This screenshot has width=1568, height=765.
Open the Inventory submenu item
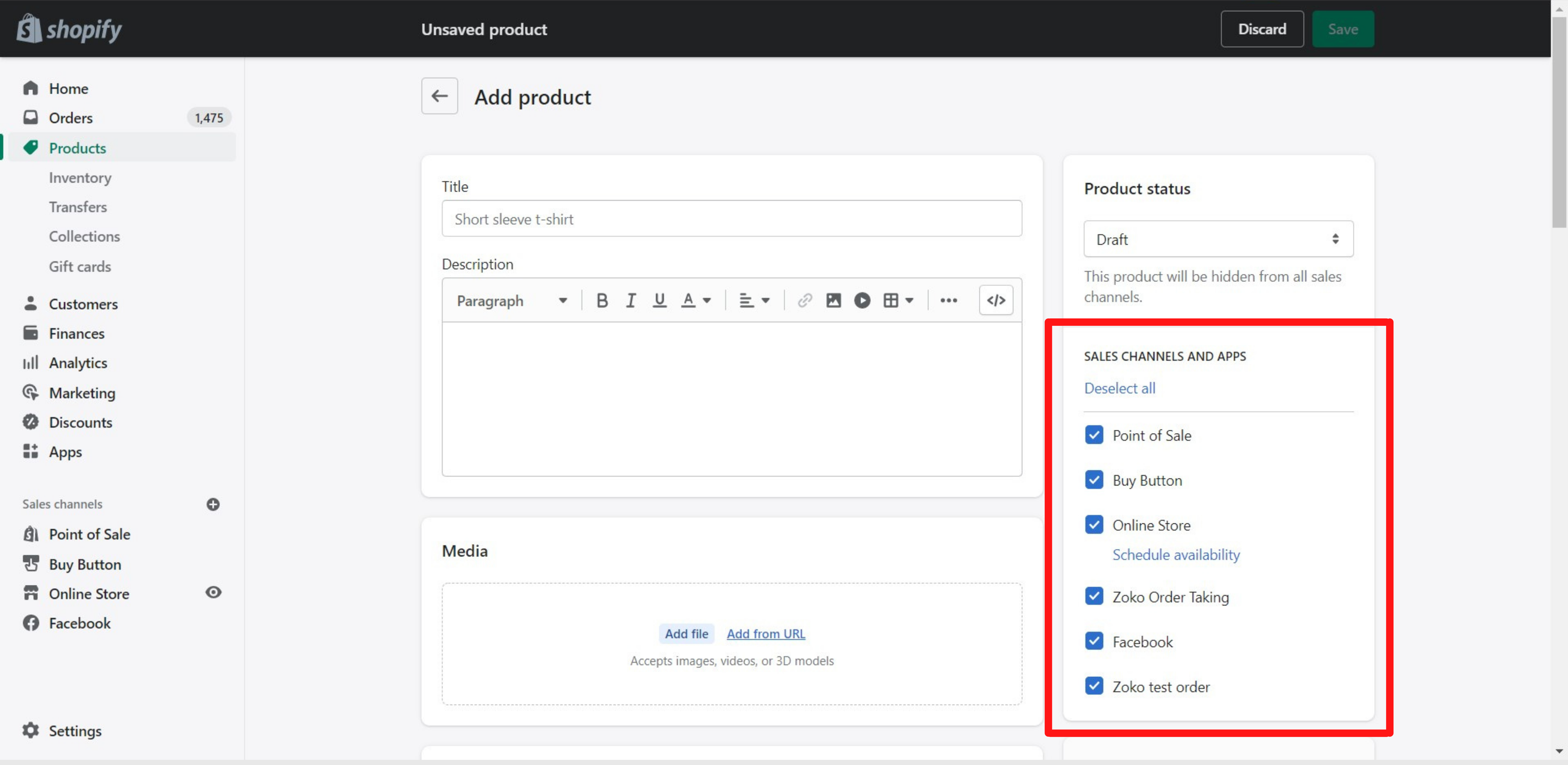coord(80,178)
